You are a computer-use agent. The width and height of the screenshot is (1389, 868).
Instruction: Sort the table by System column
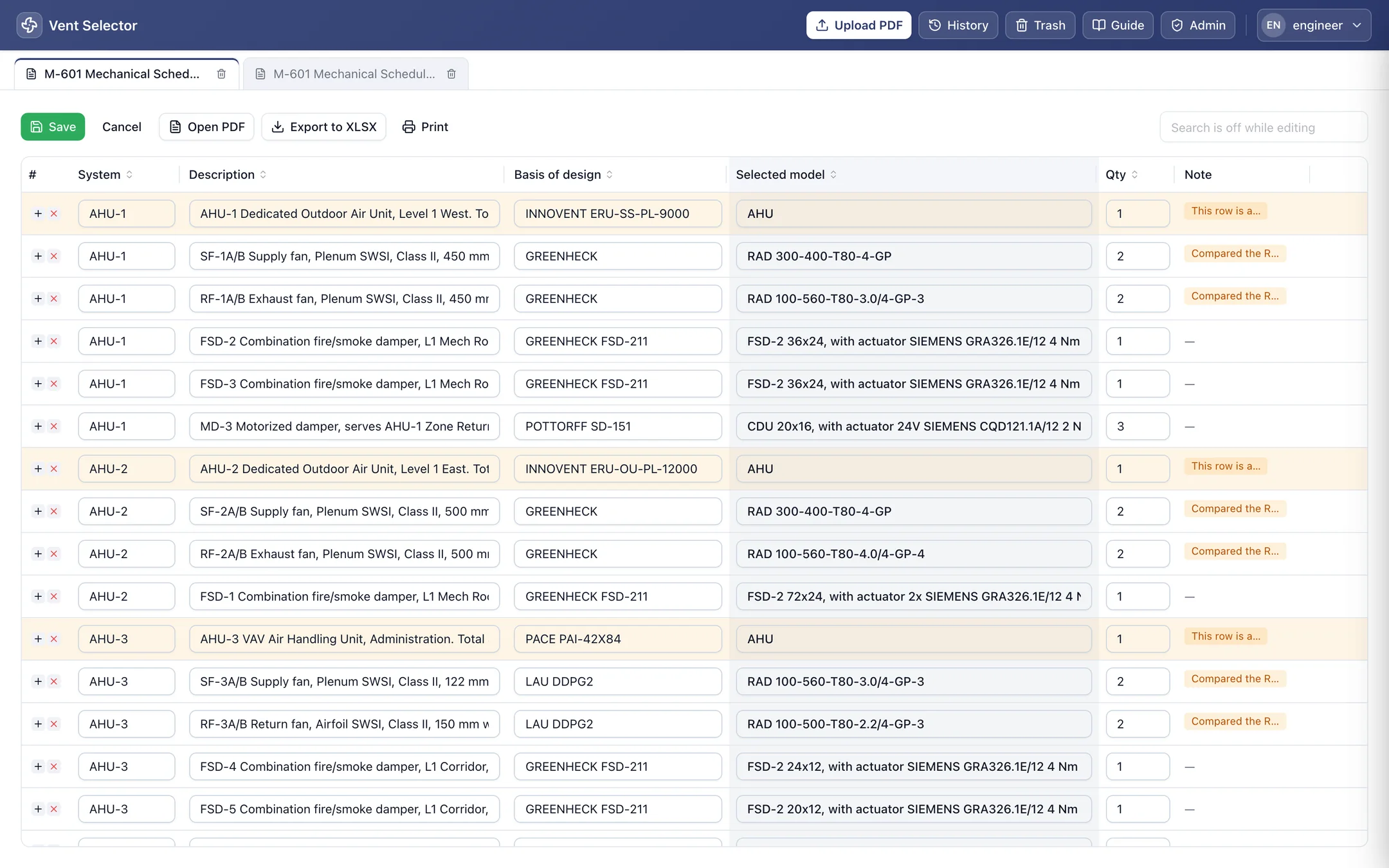[105, 175]
